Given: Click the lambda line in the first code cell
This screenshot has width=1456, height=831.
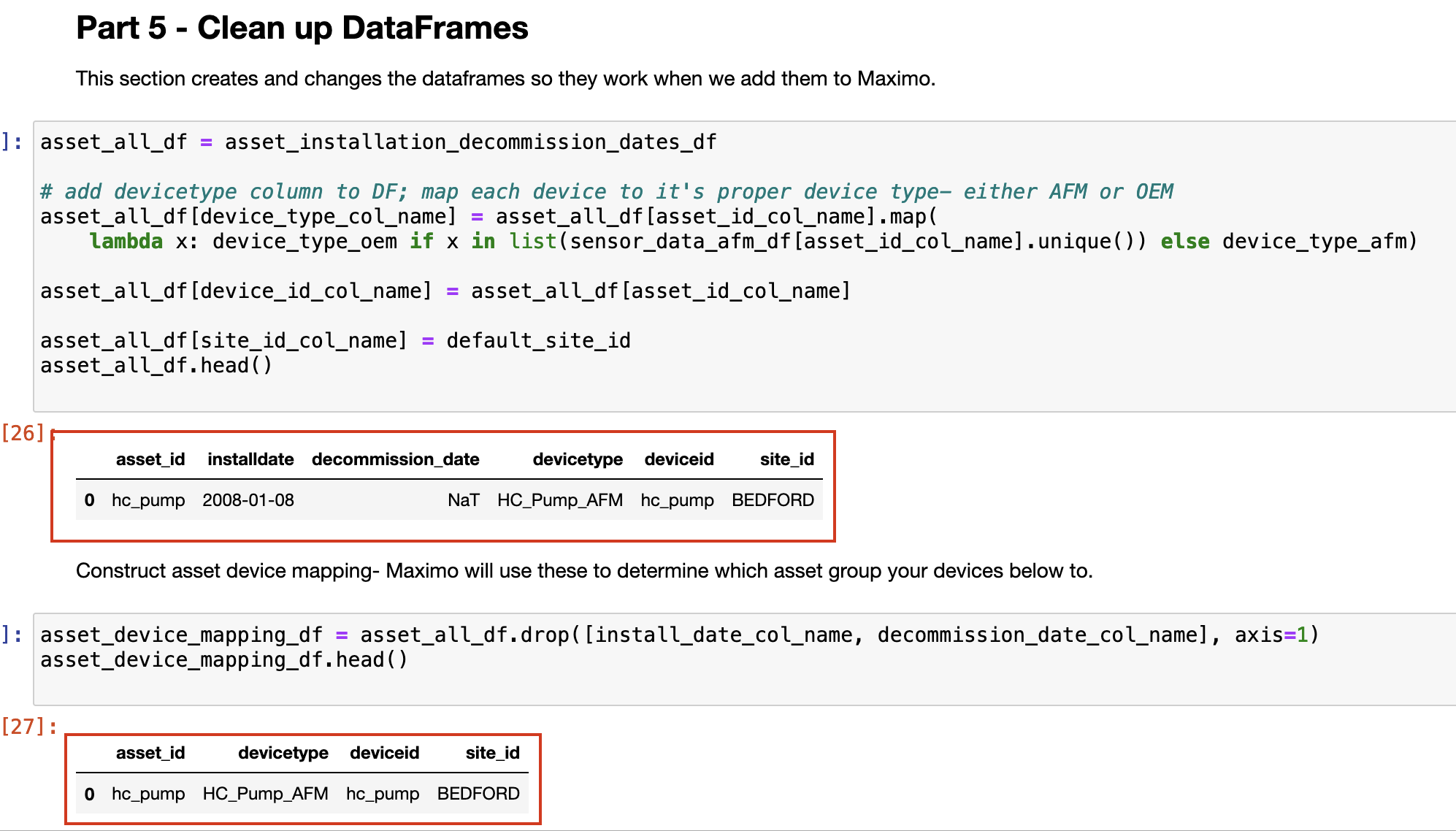Looking at the screenshot, I should point(753,241).
